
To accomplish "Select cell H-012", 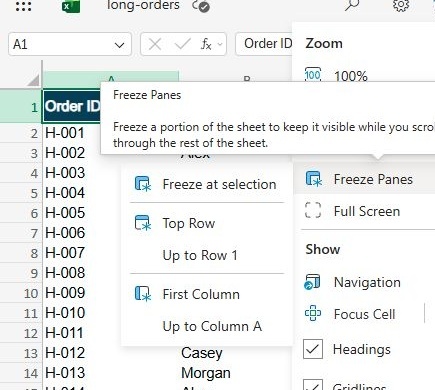I will (110, 353).
